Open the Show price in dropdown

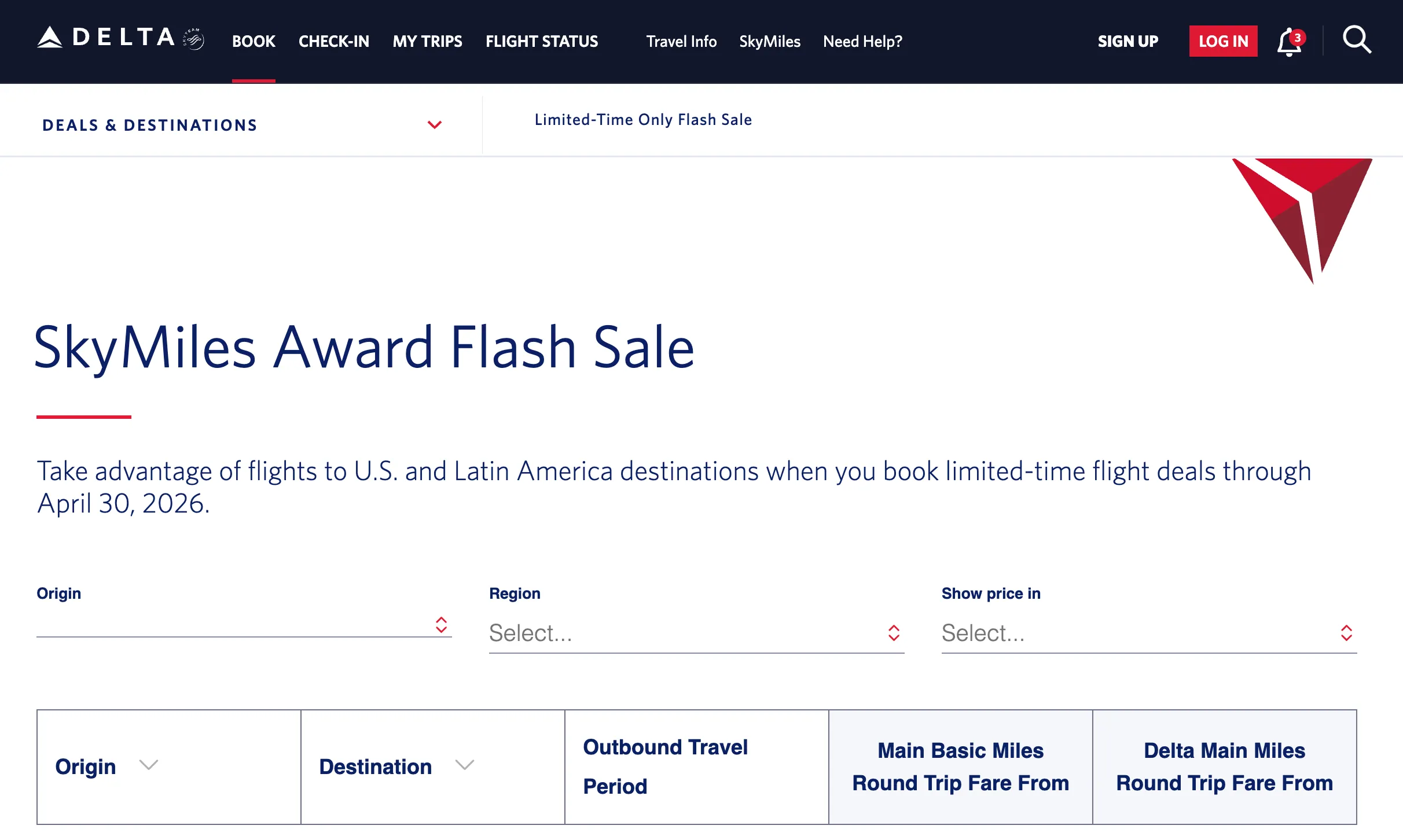1148,633
